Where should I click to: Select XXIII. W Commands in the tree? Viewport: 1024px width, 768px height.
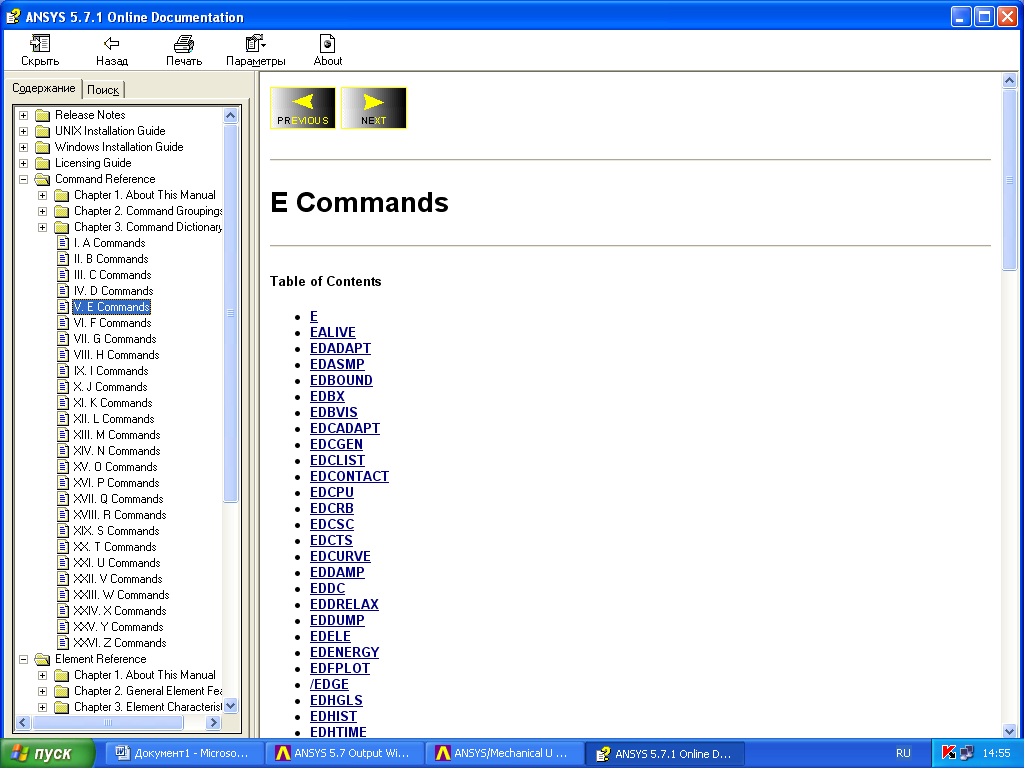(x=121, y=595)
